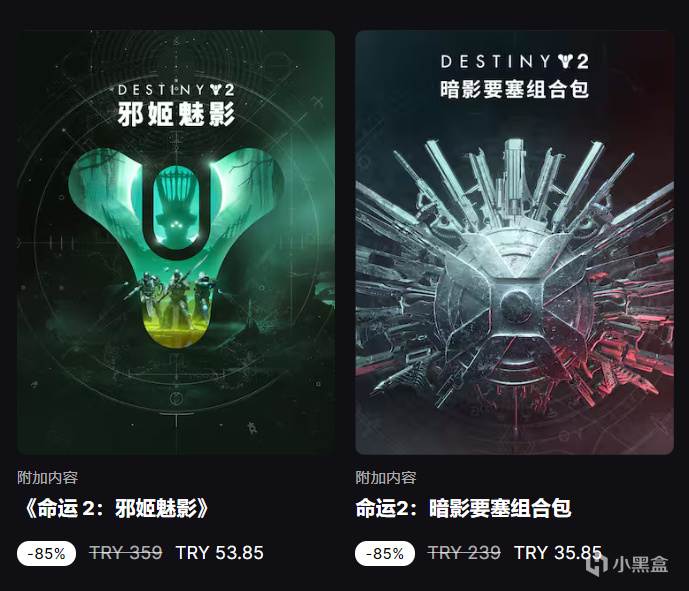Image resolution: width=689 pixels, height=591 pixels.
Task: Click the -85% badge under 邪姬魅影
Action: (47, 553)
